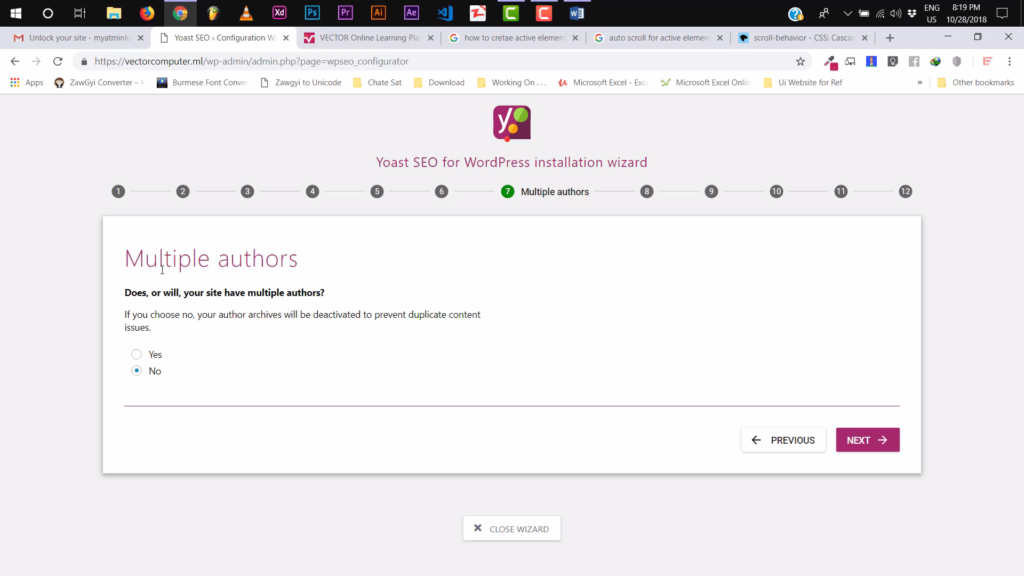Jump to wizard step 2
Screen dimensions: 1024x576
coord(183,191)
